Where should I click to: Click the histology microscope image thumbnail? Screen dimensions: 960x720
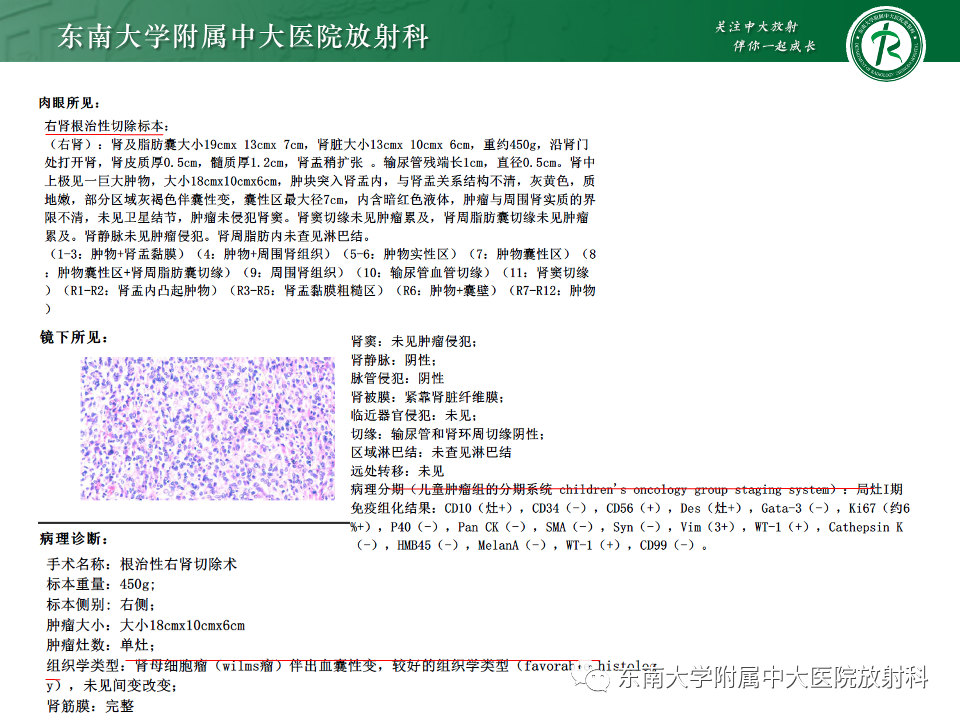(x=208, y=429)
